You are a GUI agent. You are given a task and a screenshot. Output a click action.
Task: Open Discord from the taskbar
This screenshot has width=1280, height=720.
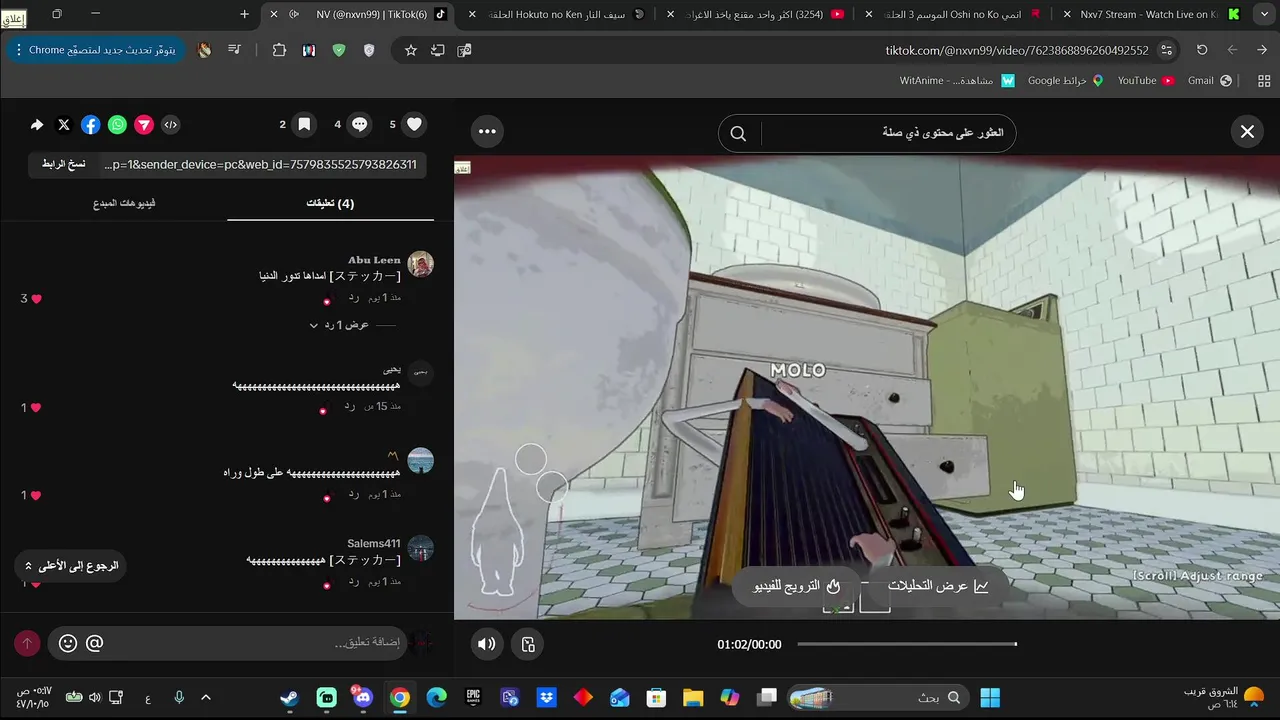363,698
